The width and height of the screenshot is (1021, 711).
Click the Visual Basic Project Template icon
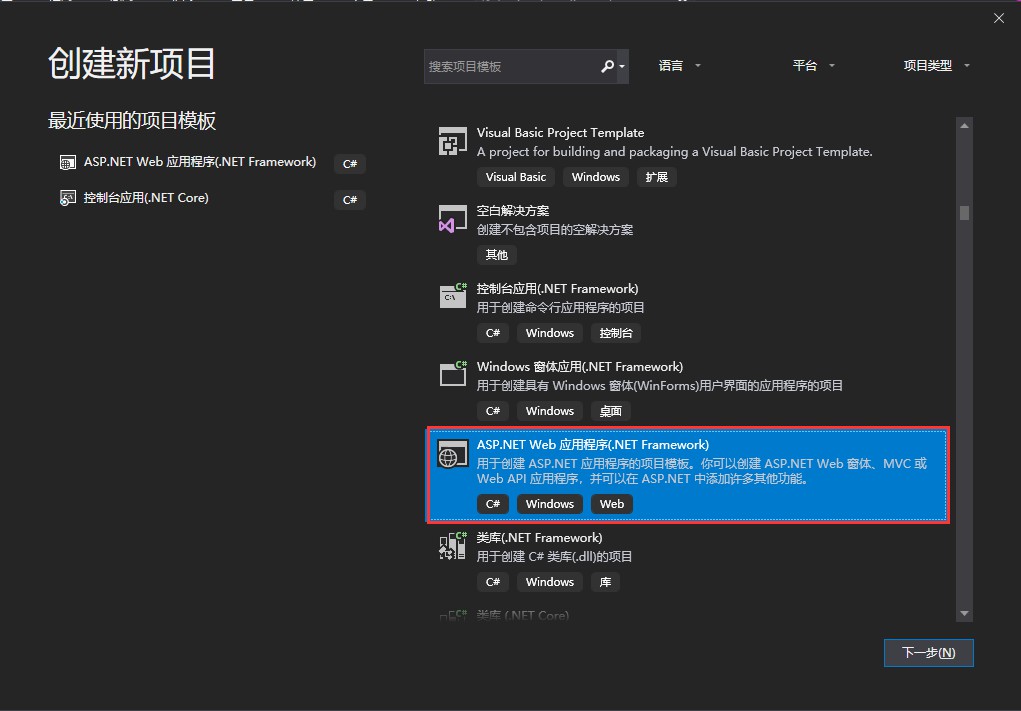click(x=453, y=141)
